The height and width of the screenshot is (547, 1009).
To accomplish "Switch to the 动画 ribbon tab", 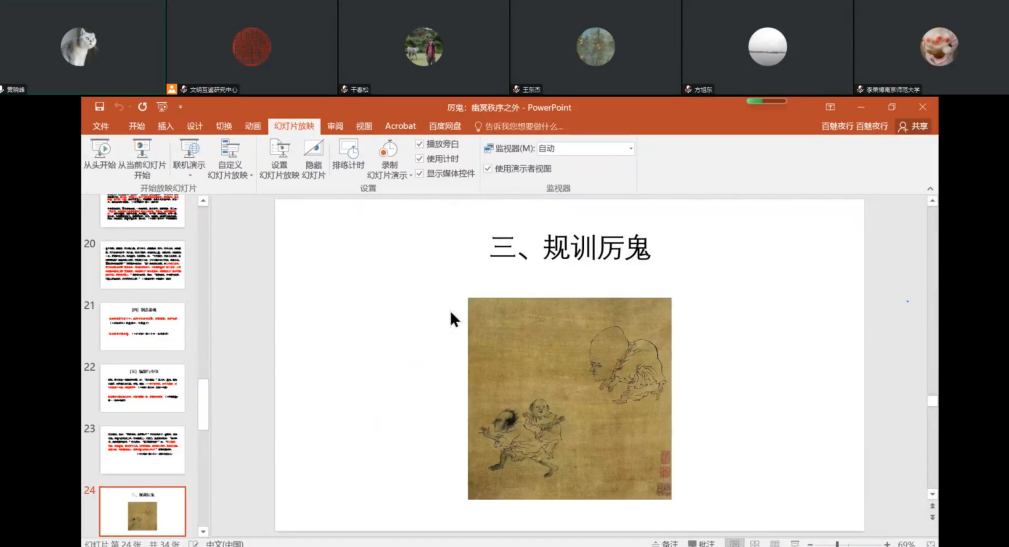I will tap(253, 126).
